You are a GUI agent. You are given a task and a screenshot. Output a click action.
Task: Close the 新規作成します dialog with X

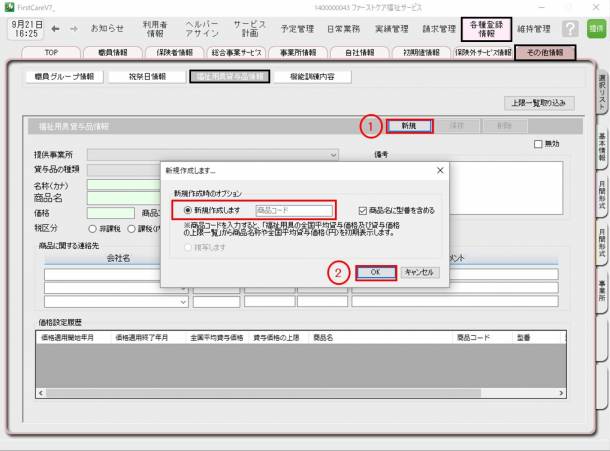(440, 171)
